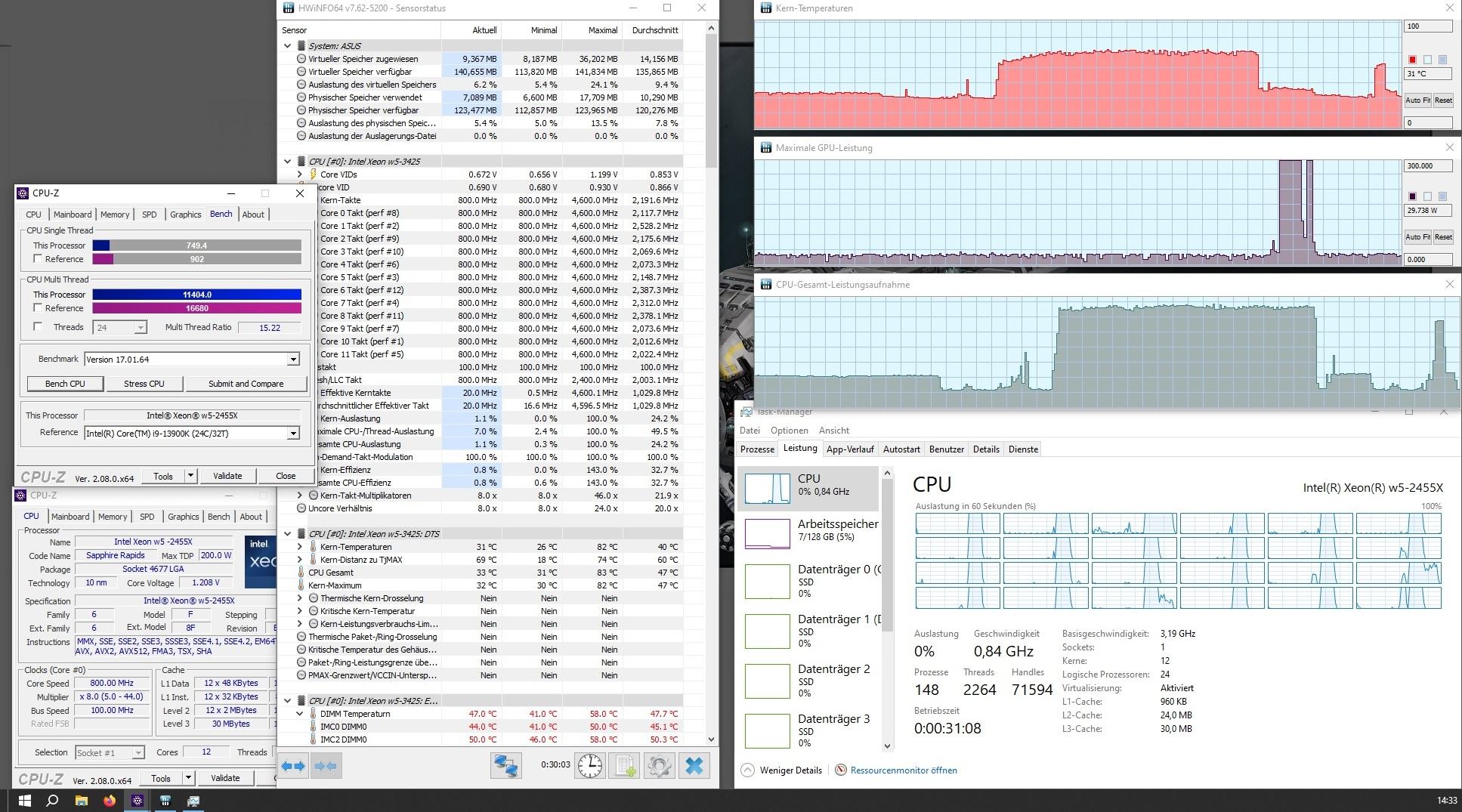Image resolution: width=1462 pixels, height=812 pixels.
Task: Click Intel logo in lower CPU-Z window
Action: [x=260, y=563]
